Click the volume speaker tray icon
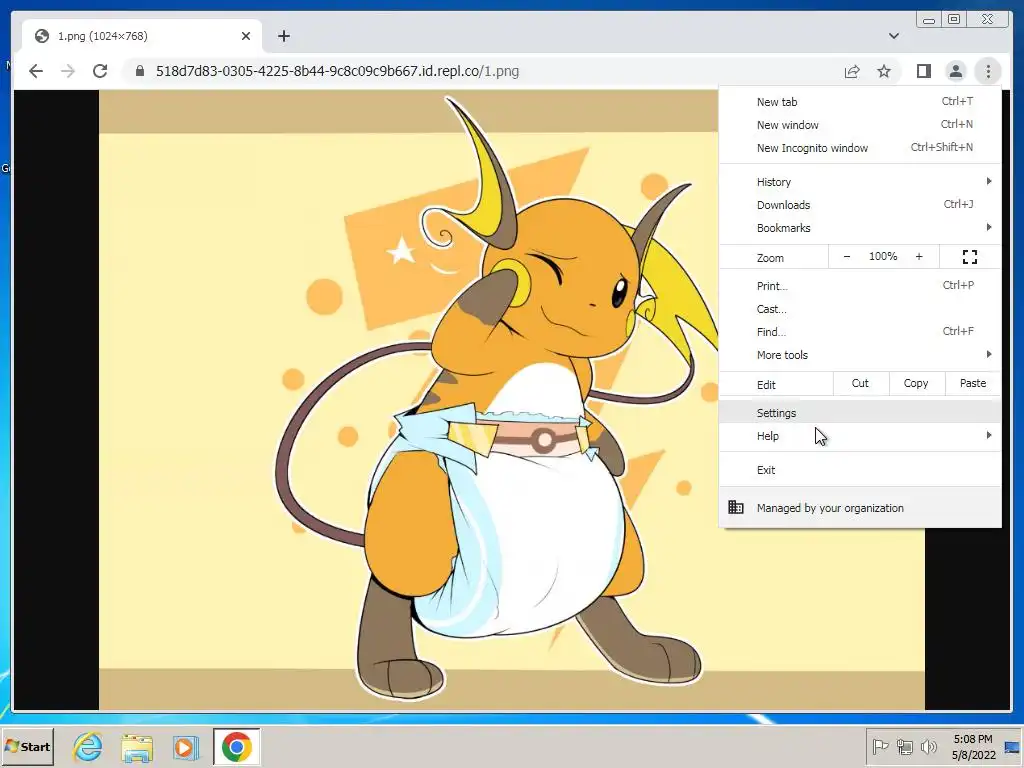Screen dimensions: 1024x768 pyautogui.click(x=928, y=746)
